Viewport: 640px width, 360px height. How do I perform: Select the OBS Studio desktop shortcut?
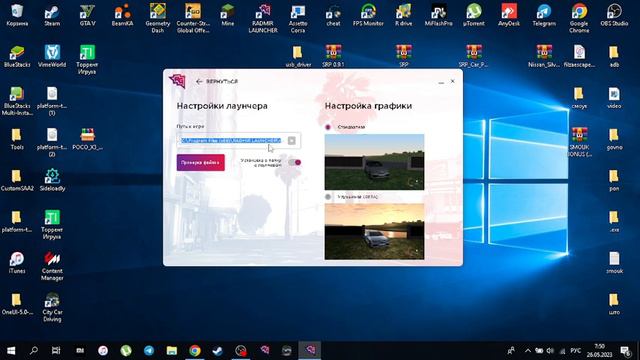(x=614, y=15)
